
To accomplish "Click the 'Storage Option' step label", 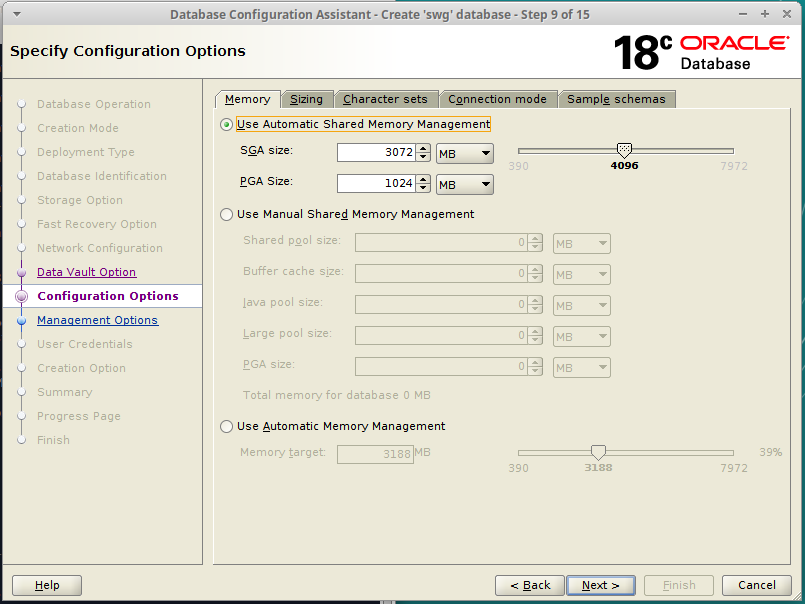I will [80, 200].
